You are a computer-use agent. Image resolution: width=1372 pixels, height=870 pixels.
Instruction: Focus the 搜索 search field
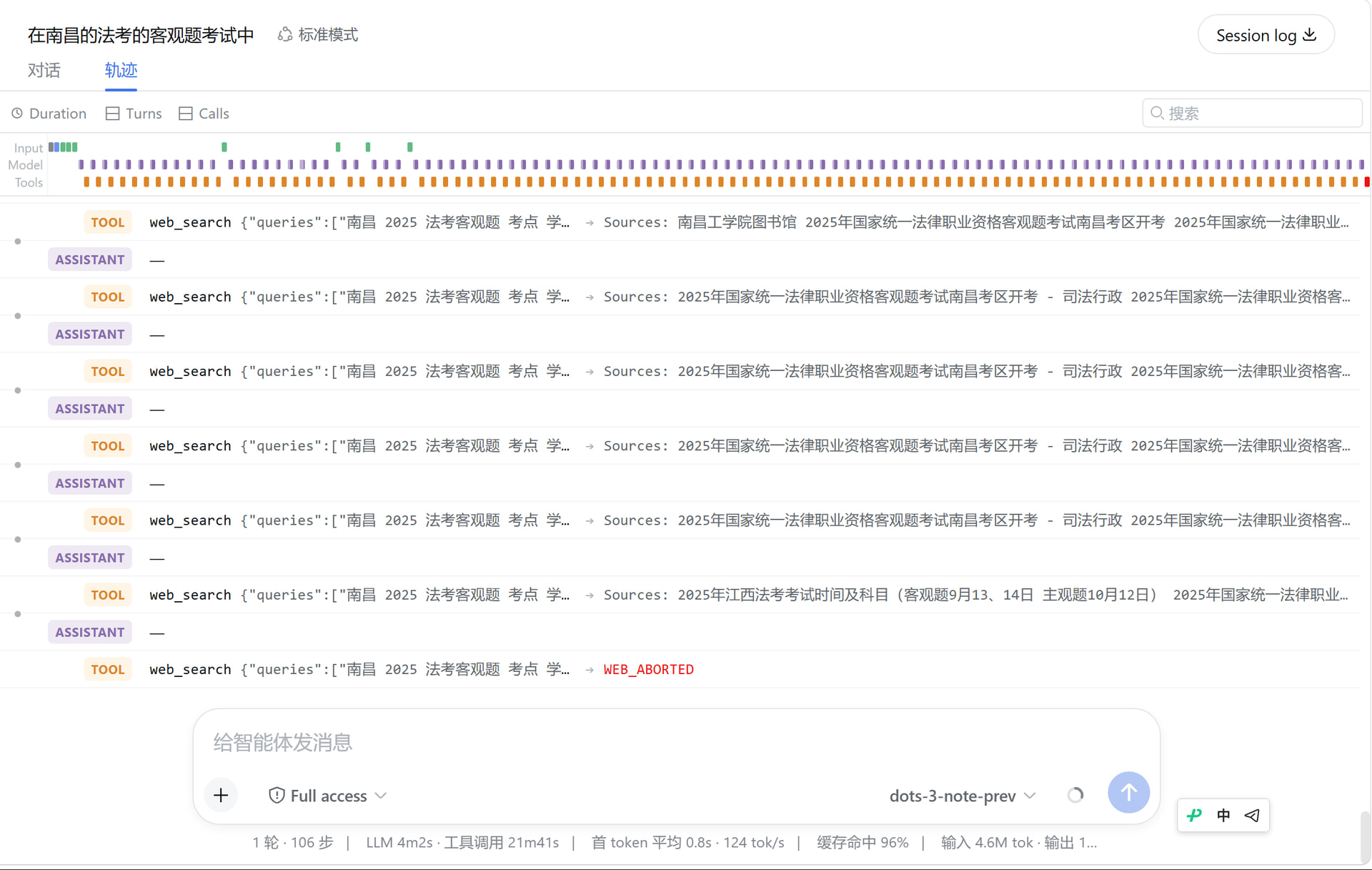1252,113
